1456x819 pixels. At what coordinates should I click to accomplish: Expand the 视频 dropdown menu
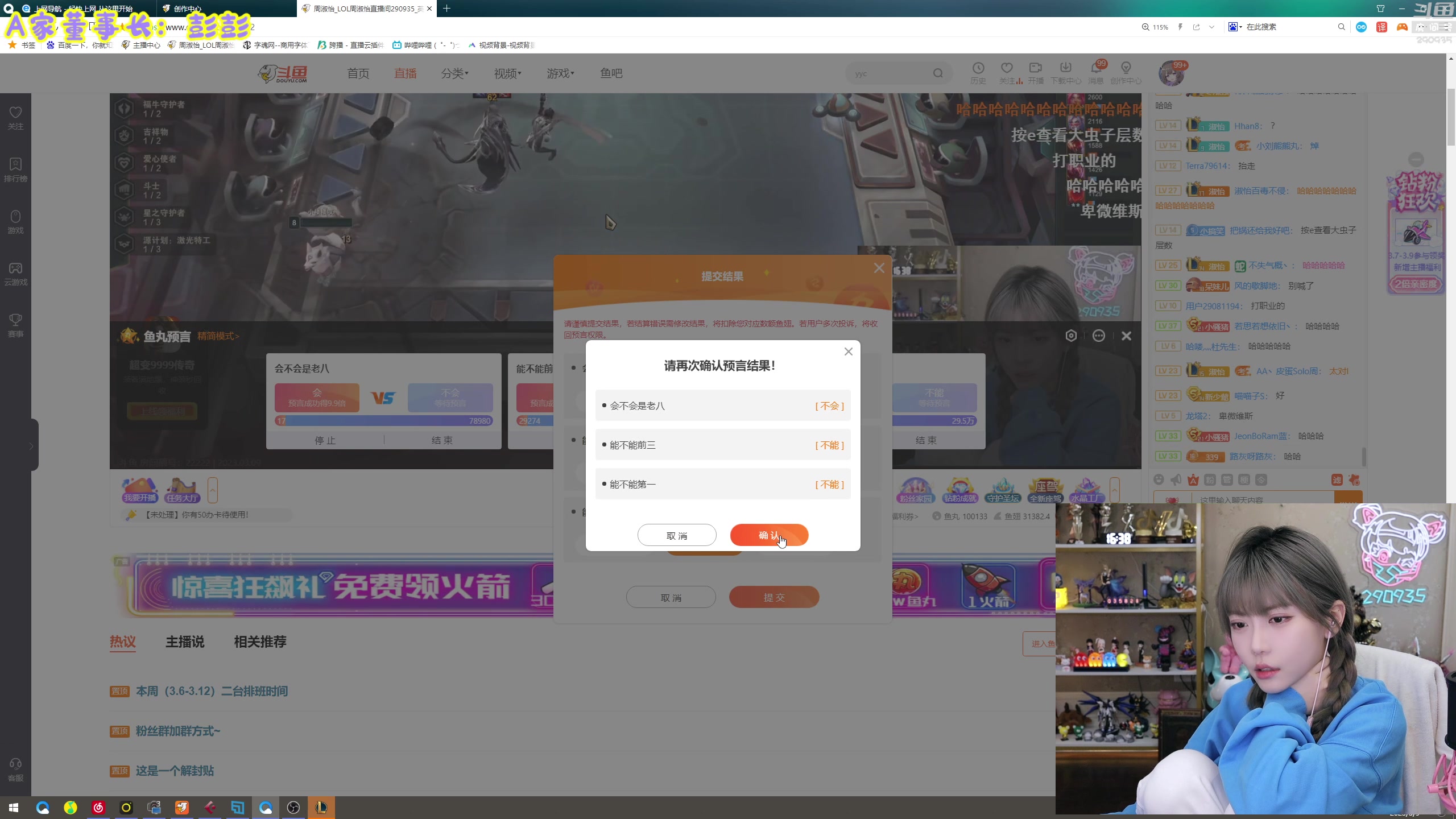tap(508, 73)
